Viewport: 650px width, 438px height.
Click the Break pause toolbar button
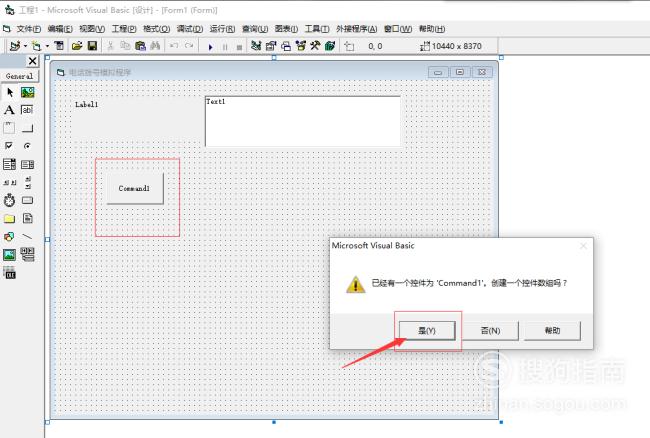tap(225, 47)
